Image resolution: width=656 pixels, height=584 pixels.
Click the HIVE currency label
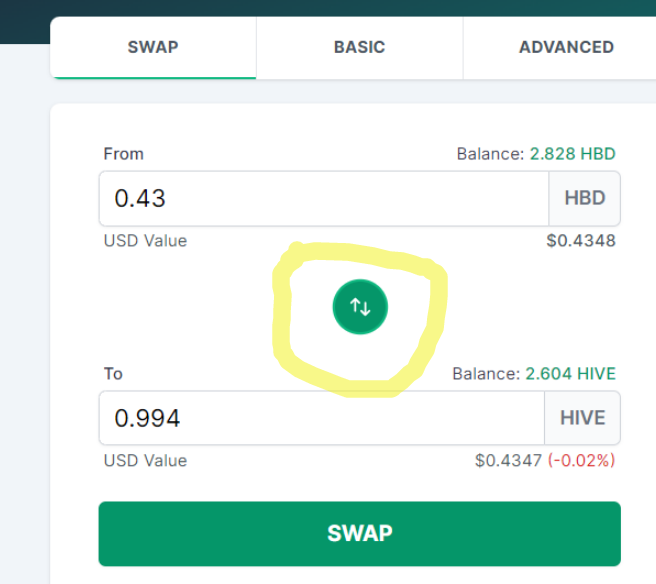pyautogui.click(x=582, y=418)
